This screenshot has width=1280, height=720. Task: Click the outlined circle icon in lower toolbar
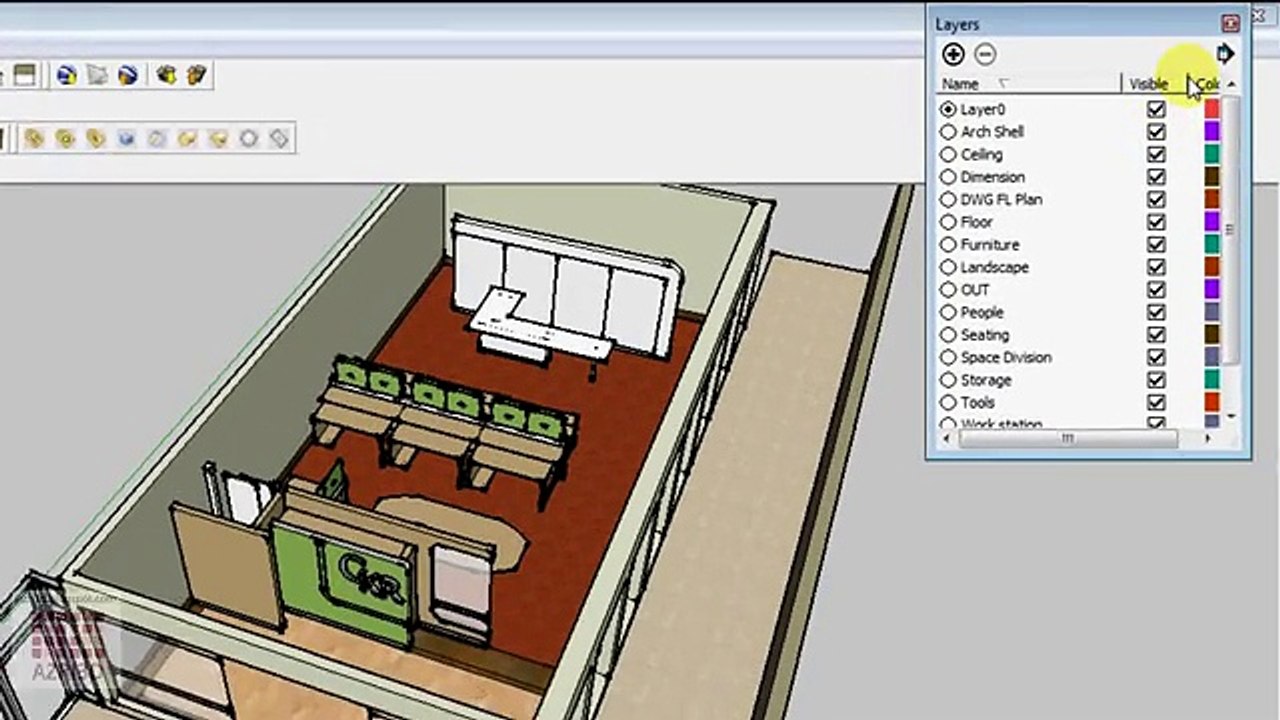point(249,138)
